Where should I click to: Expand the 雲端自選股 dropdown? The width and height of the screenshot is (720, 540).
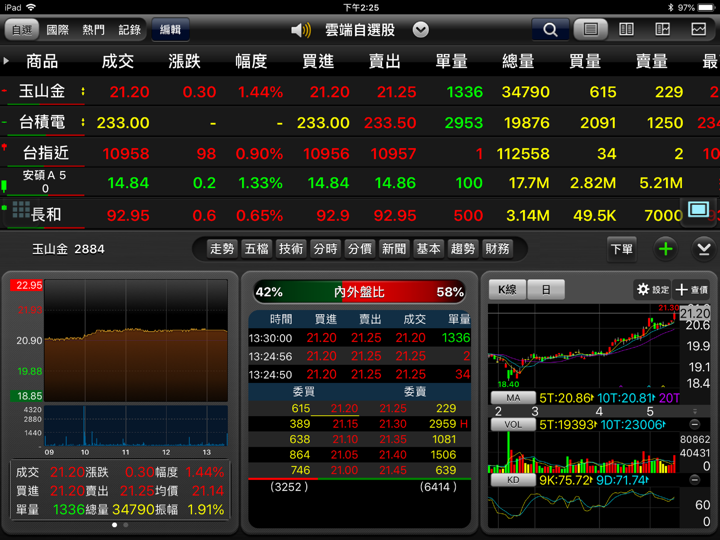[421, 30]
